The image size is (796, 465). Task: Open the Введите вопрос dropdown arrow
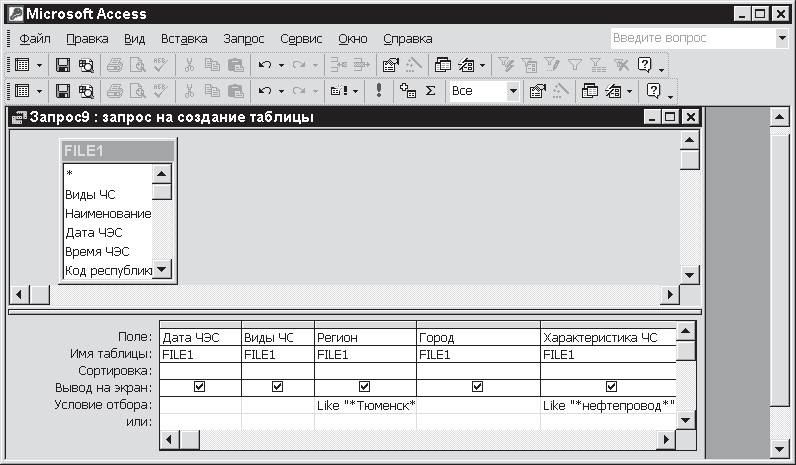tap(781, 38)
